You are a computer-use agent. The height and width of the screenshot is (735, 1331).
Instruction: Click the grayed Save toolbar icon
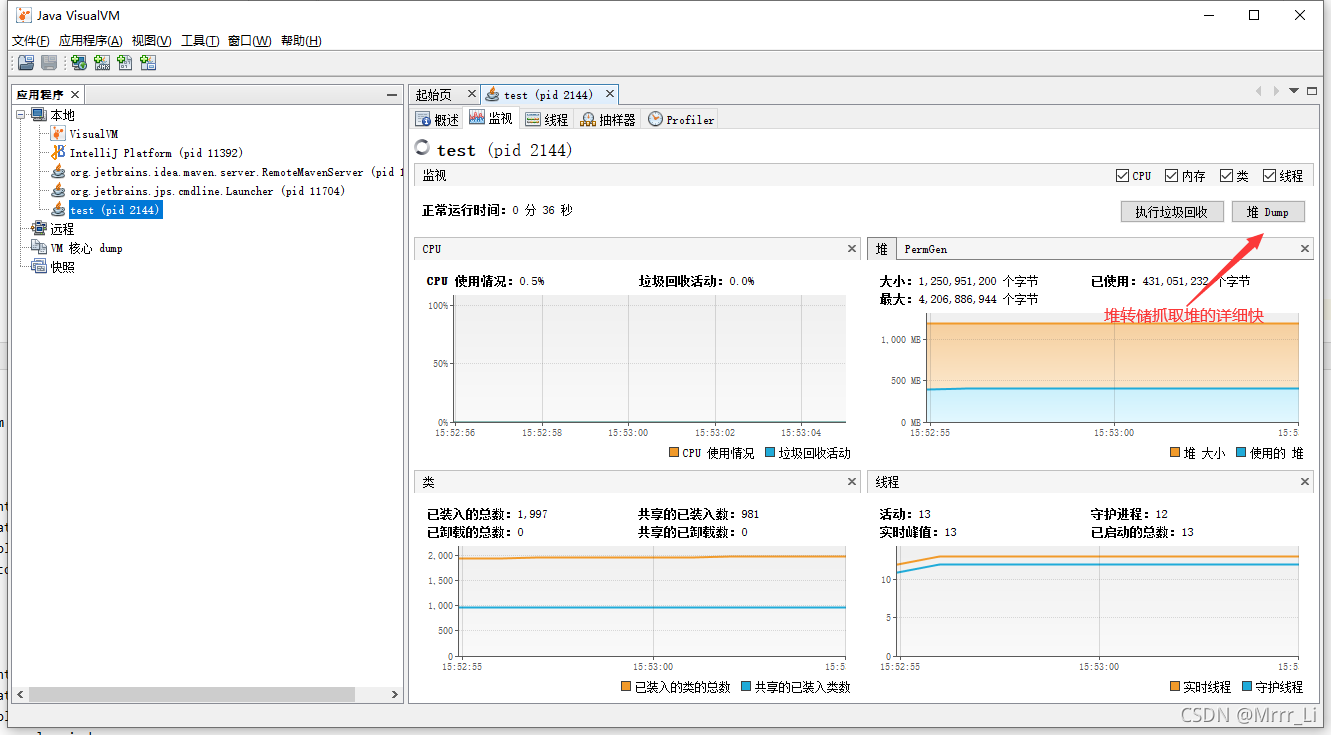(x=48, y=63)
